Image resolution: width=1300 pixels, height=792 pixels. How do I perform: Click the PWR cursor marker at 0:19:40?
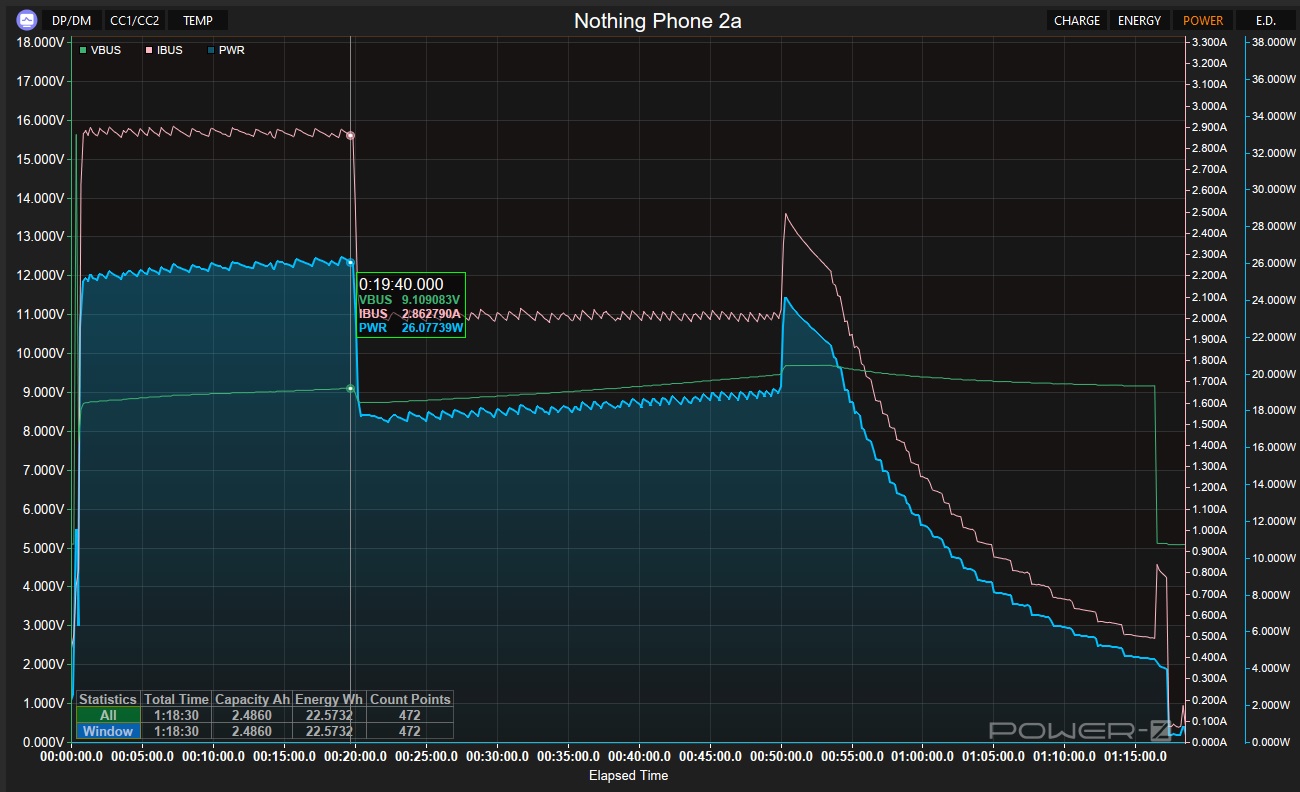pos(350,262)
